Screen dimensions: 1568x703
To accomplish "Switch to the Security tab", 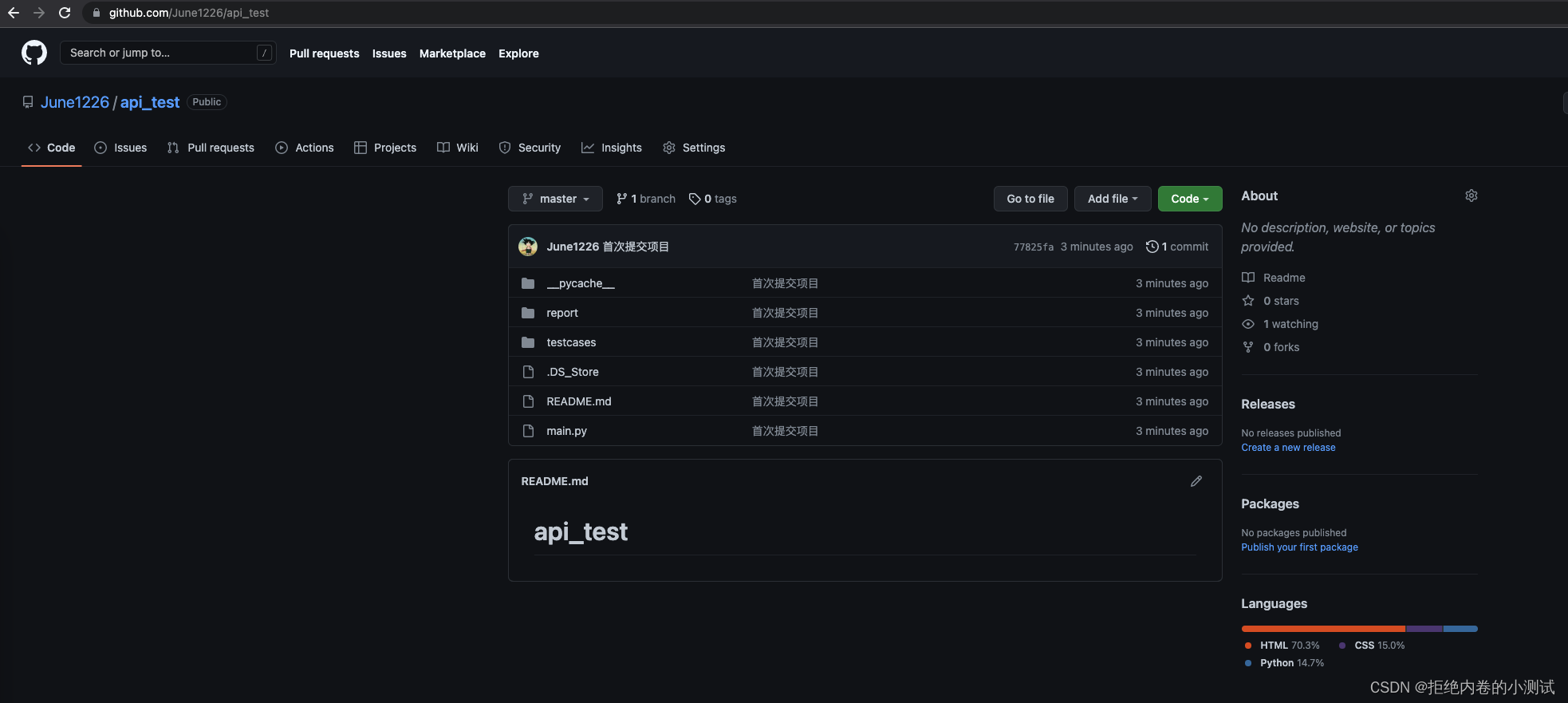I will click(530, 148).
